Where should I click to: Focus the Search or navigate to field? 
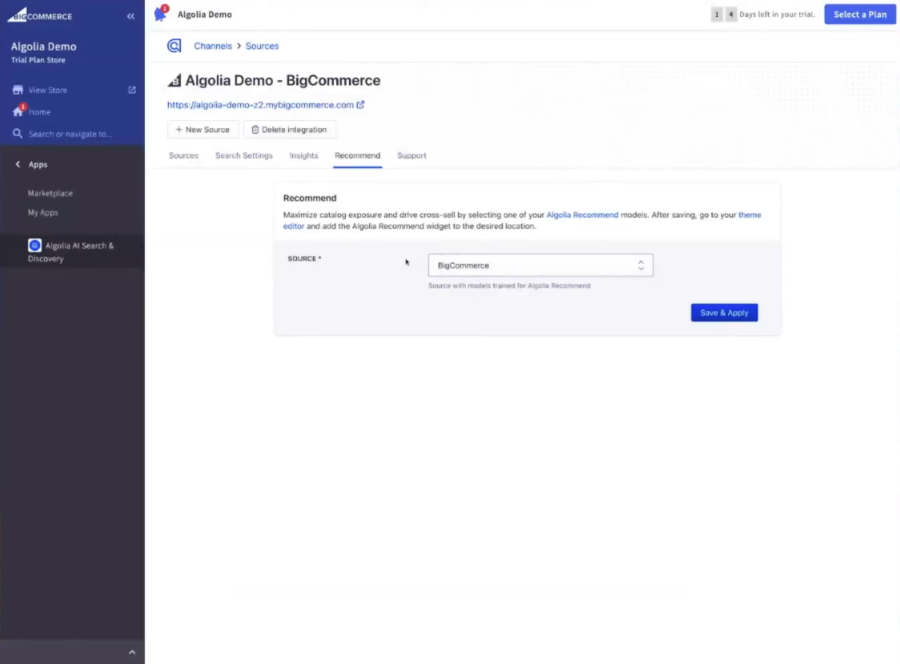click(x=71, y=134)
